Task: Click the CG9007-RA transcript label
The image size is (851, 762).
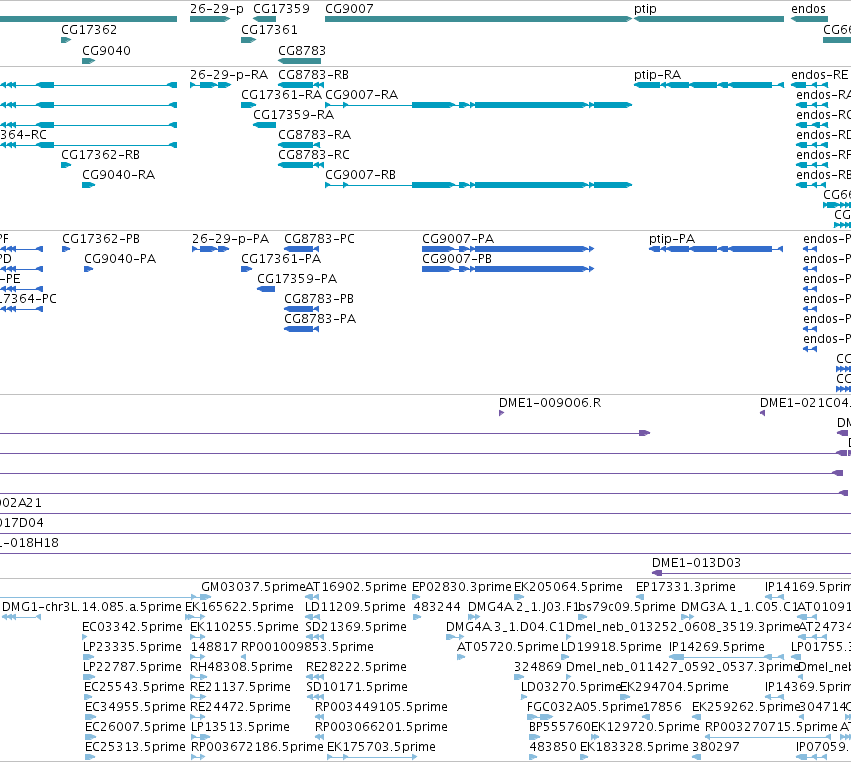Action: pyautogui.click(x=361, y=95)
